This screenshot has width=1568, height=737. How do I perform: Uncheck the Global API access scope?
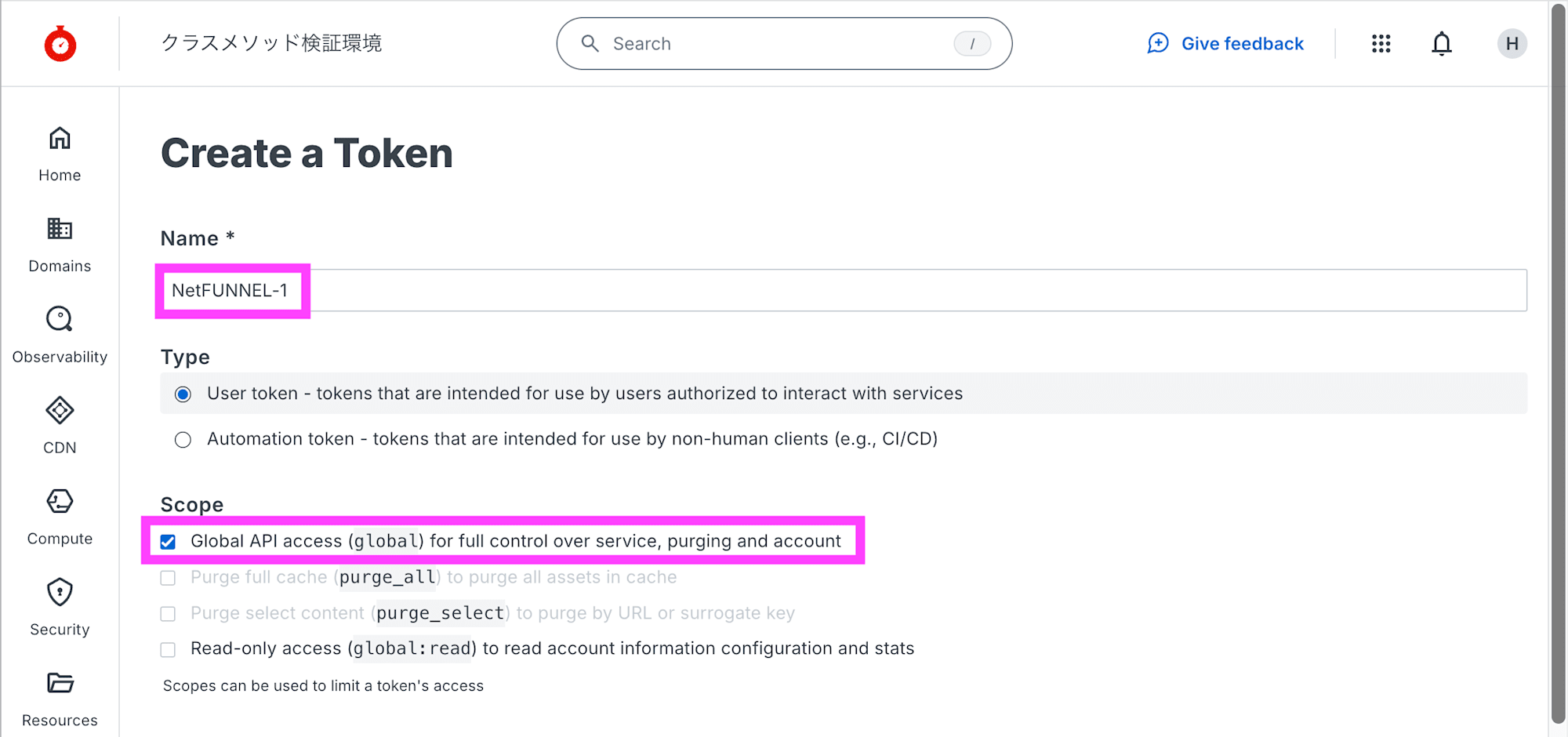tap(168, 542)
